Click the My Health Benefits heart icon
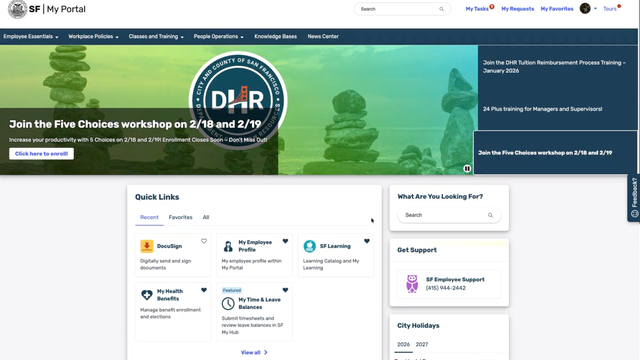 (x=147, y=295)
